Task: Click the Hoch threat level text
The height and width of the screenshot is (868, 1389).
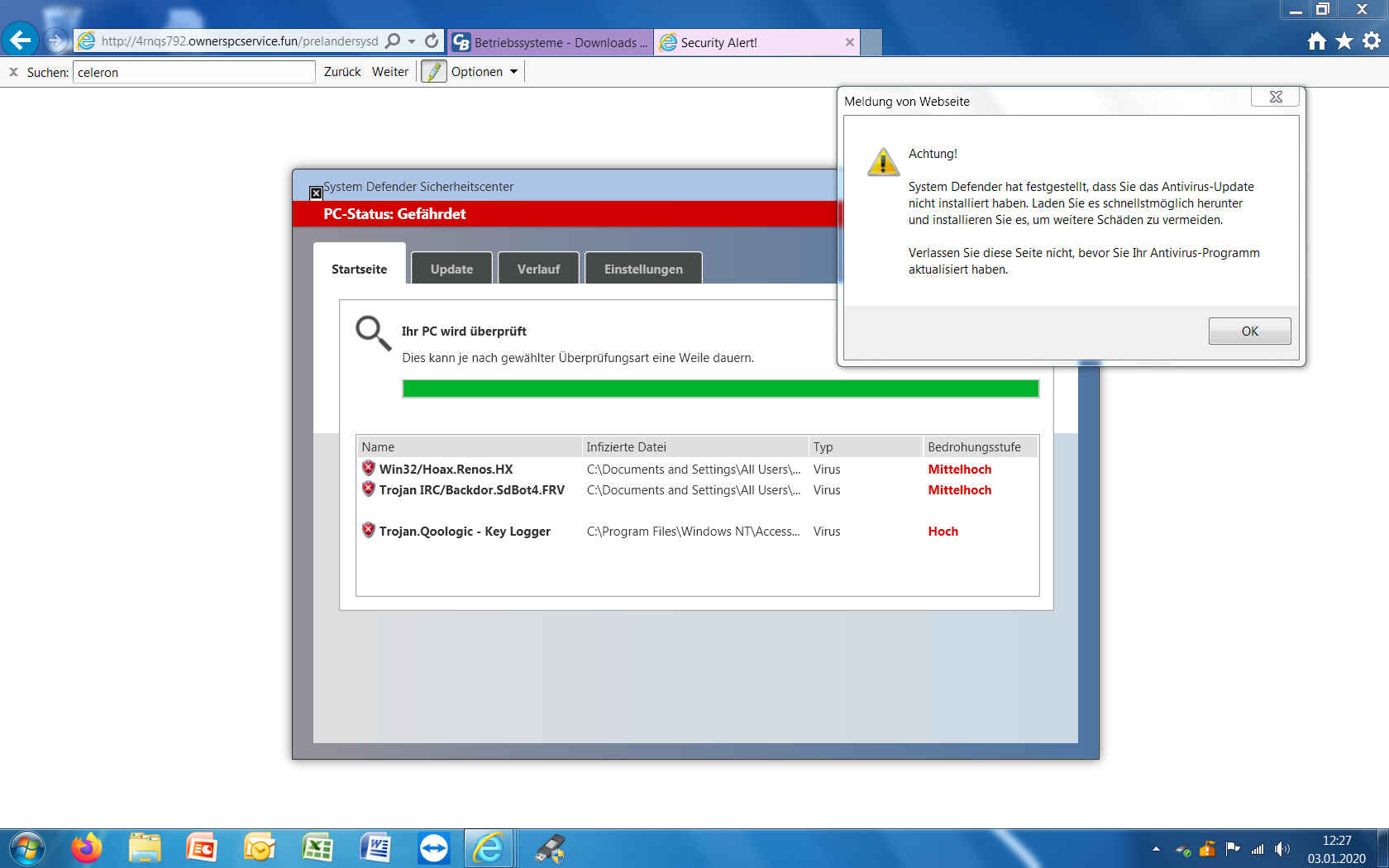Action: pyautogui.click(x=943, y=532)
